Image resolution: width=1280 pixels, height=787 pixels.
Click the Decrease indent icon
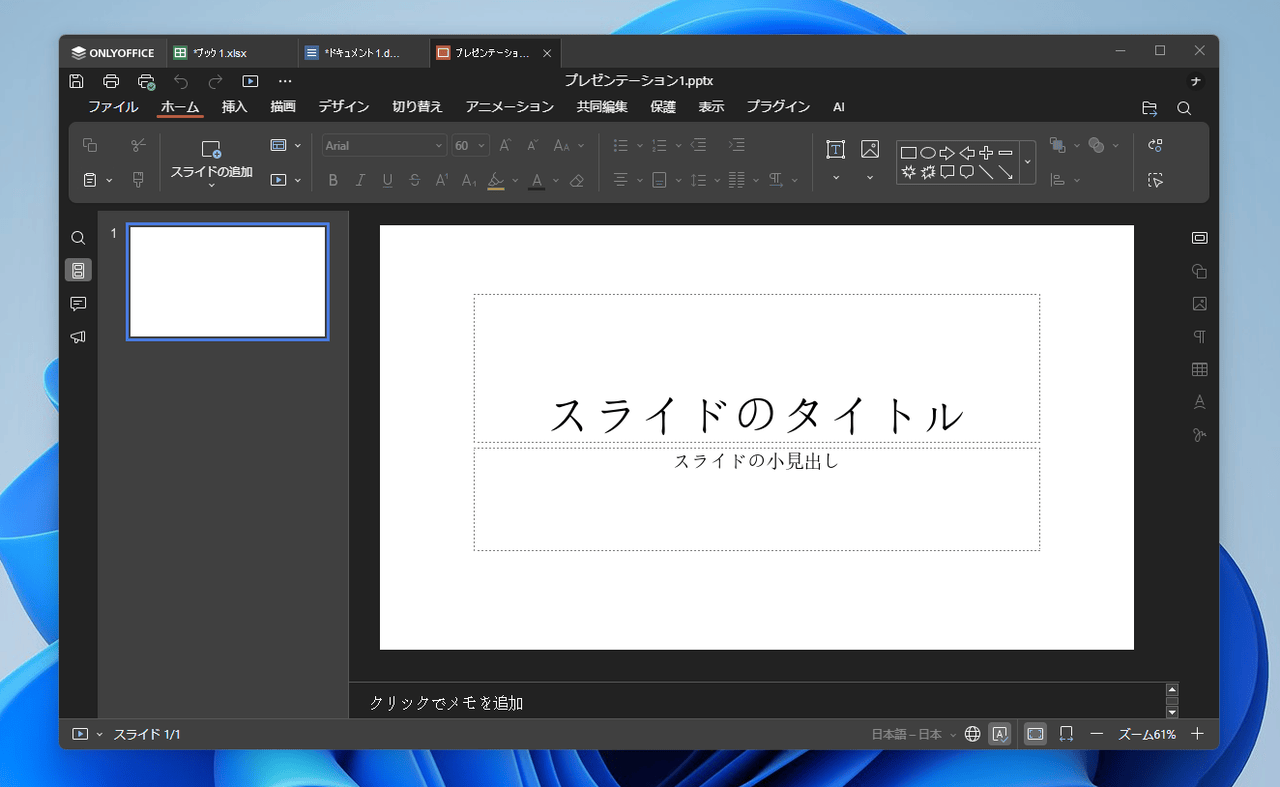699,145
